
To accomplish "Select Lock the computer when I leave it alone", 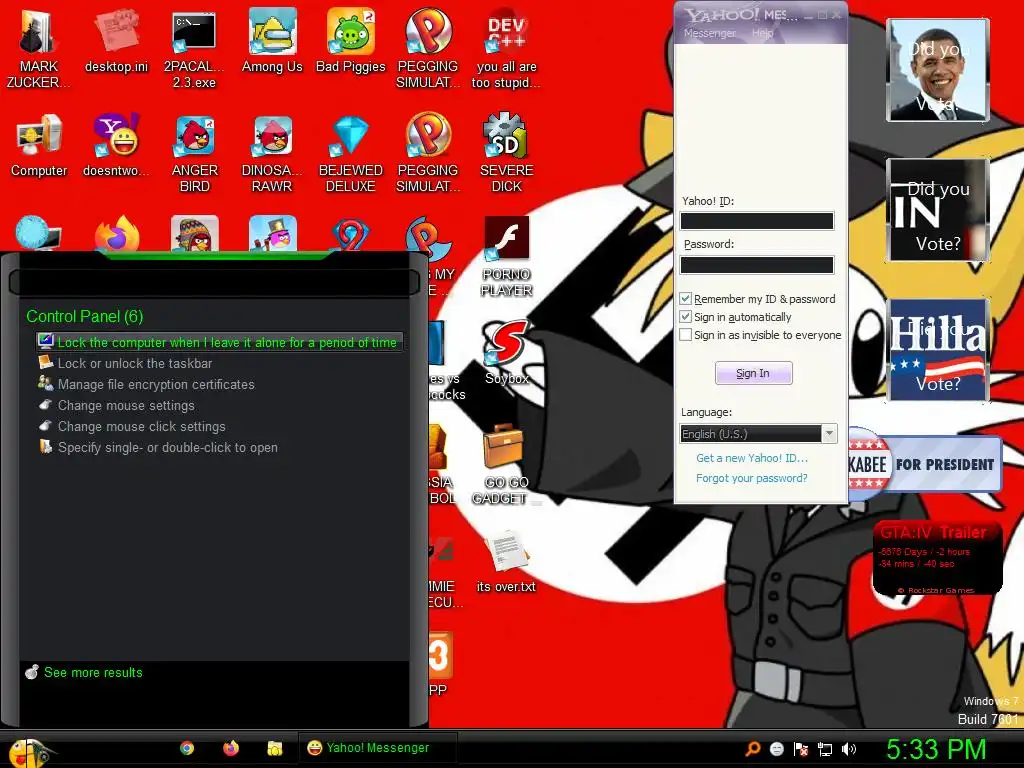I will (x=219, y=342).
